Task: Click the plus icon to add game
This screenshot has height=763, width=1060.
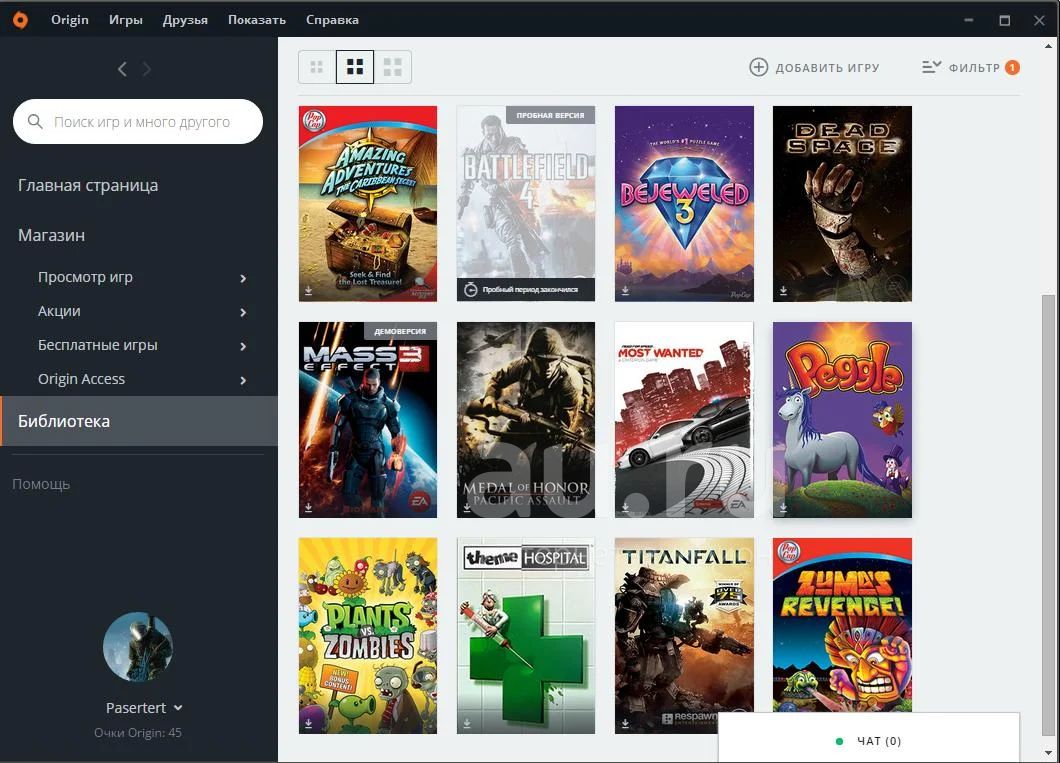Action: [758, 67]
